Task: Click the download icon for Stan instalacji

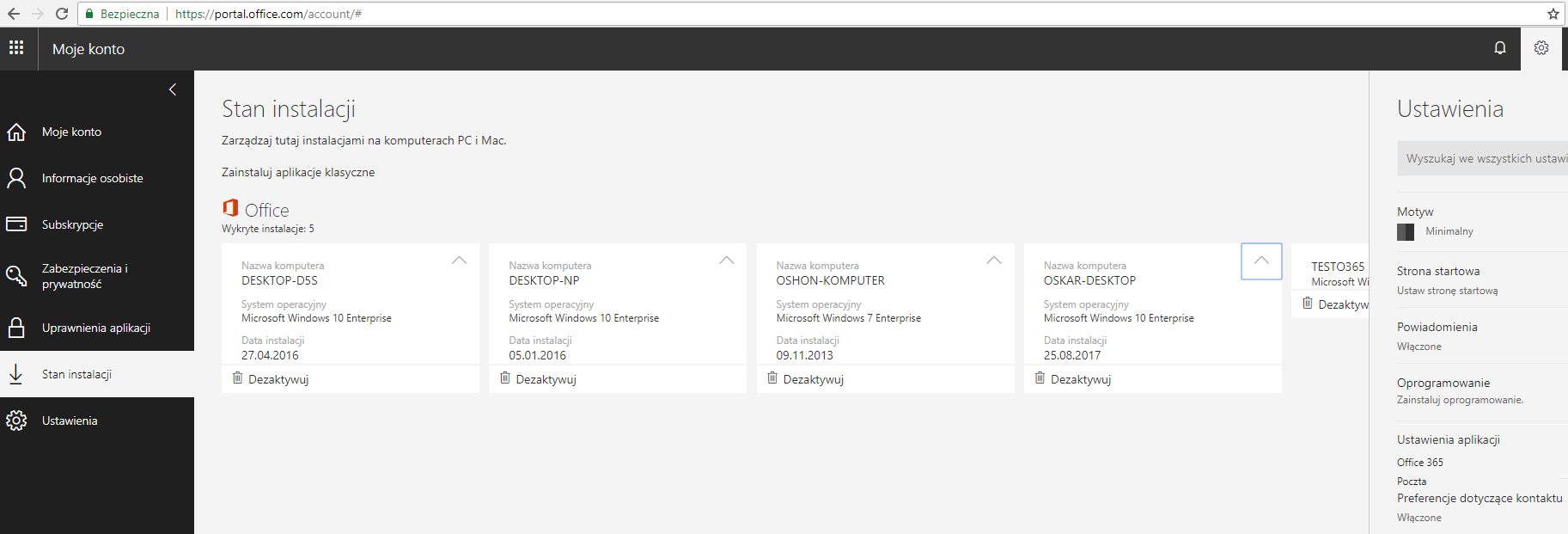Action: point(16,374)
